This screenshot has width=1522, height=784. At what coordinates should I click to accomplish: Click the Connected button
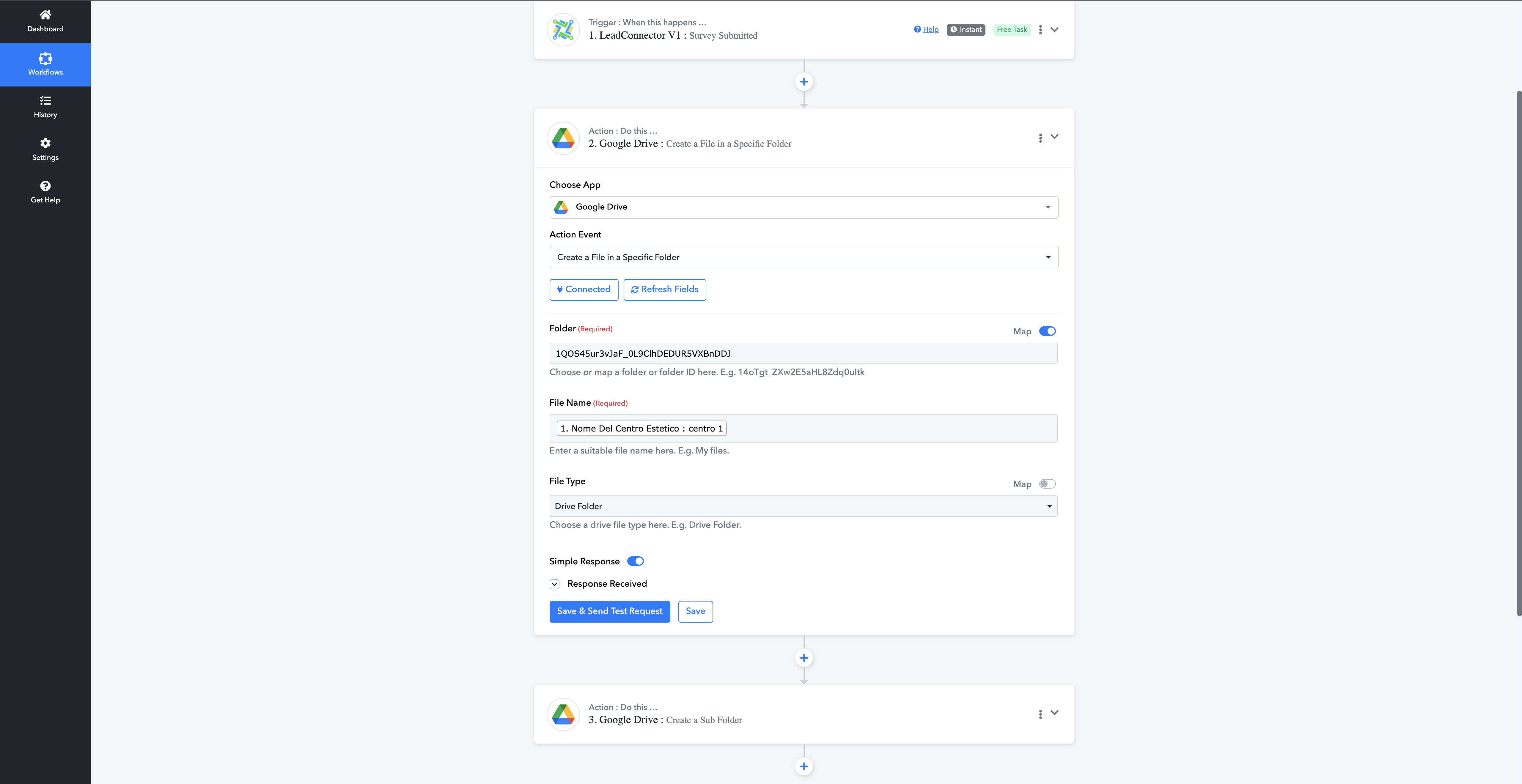(x=584, y=289)
